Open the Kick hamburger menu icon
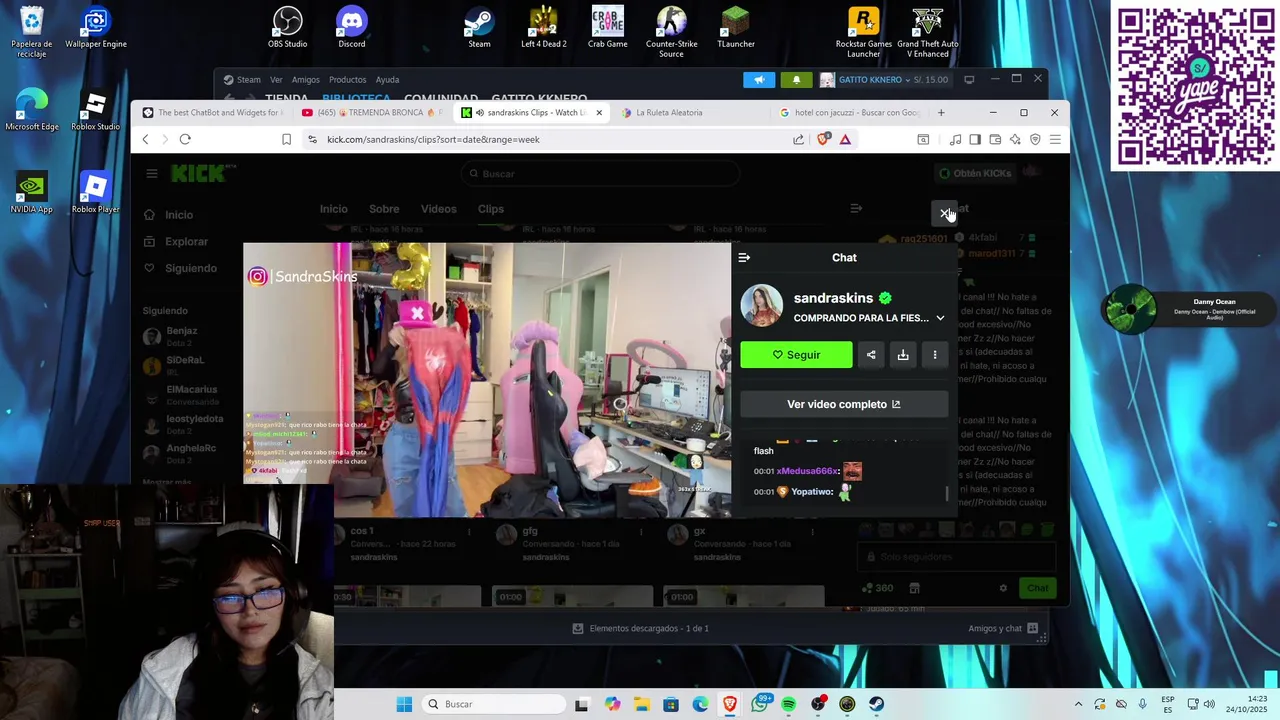Screen dimensions: 1280x720 [152, 174]
